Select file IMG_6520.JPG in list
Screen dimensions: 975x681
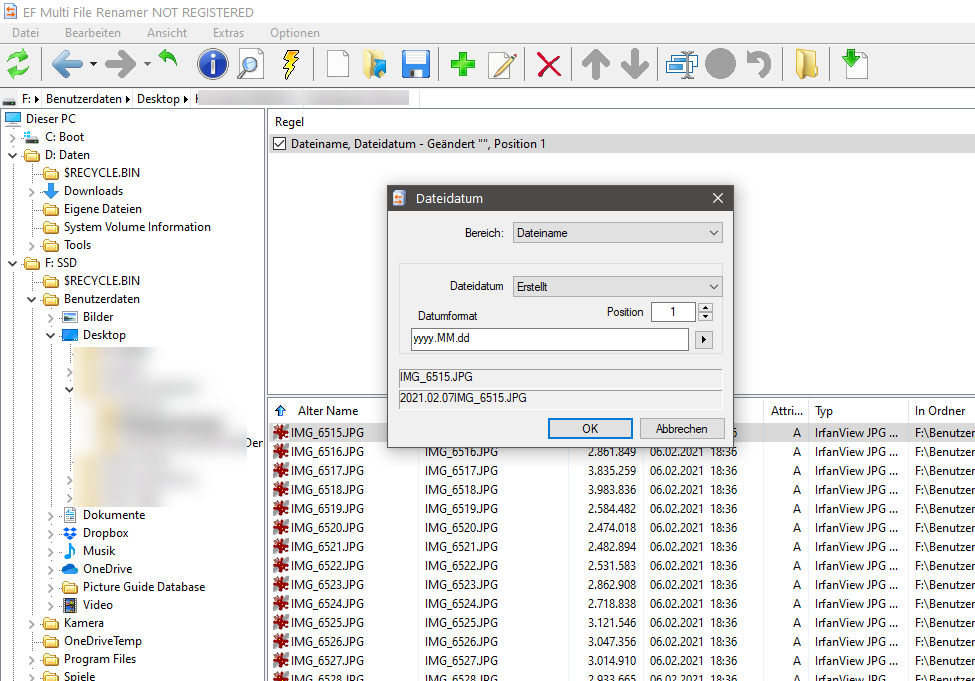pos(327,527)
